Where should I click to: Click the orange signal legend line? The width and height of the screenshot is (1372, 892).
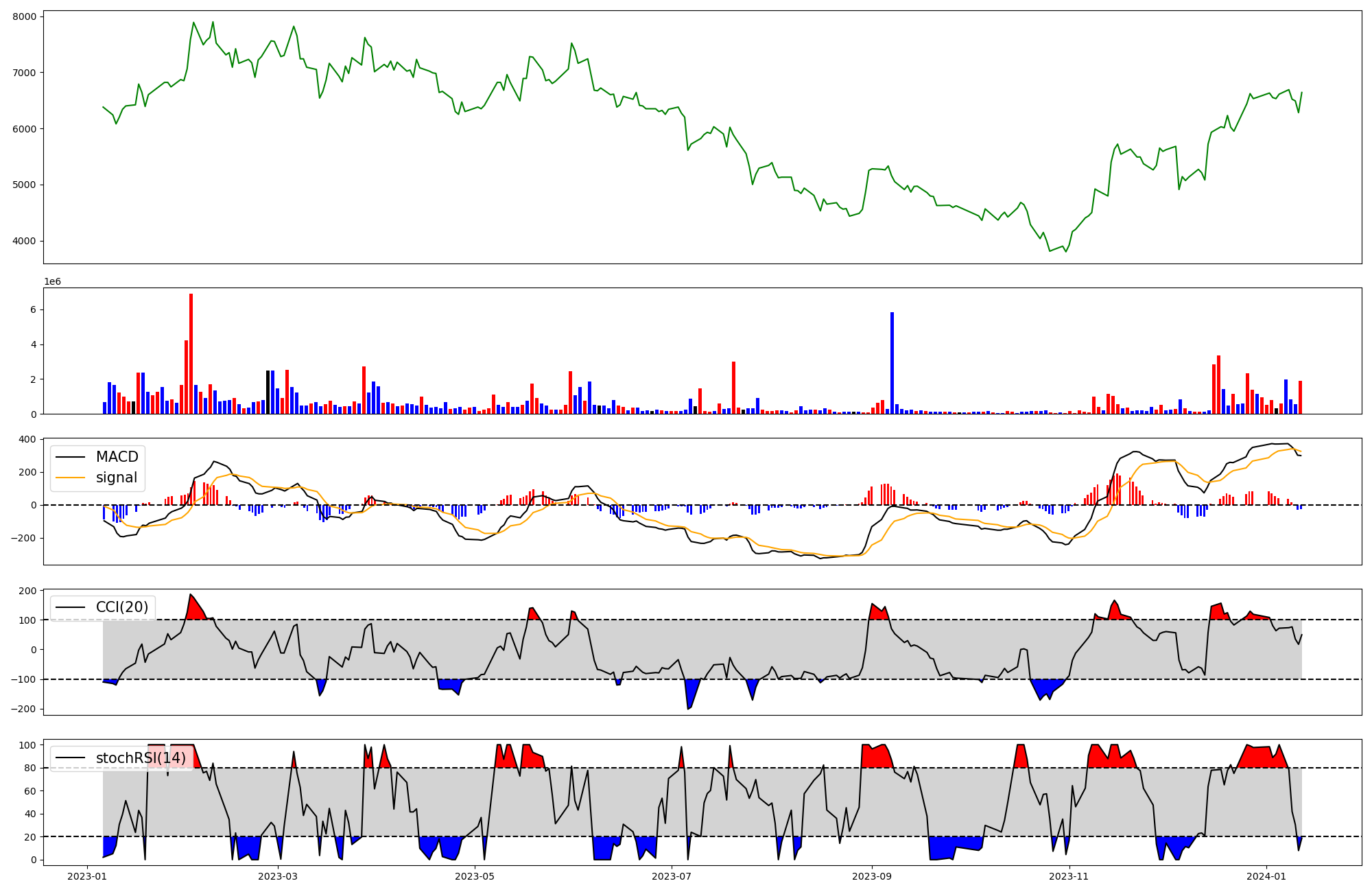tap(70, 478)
